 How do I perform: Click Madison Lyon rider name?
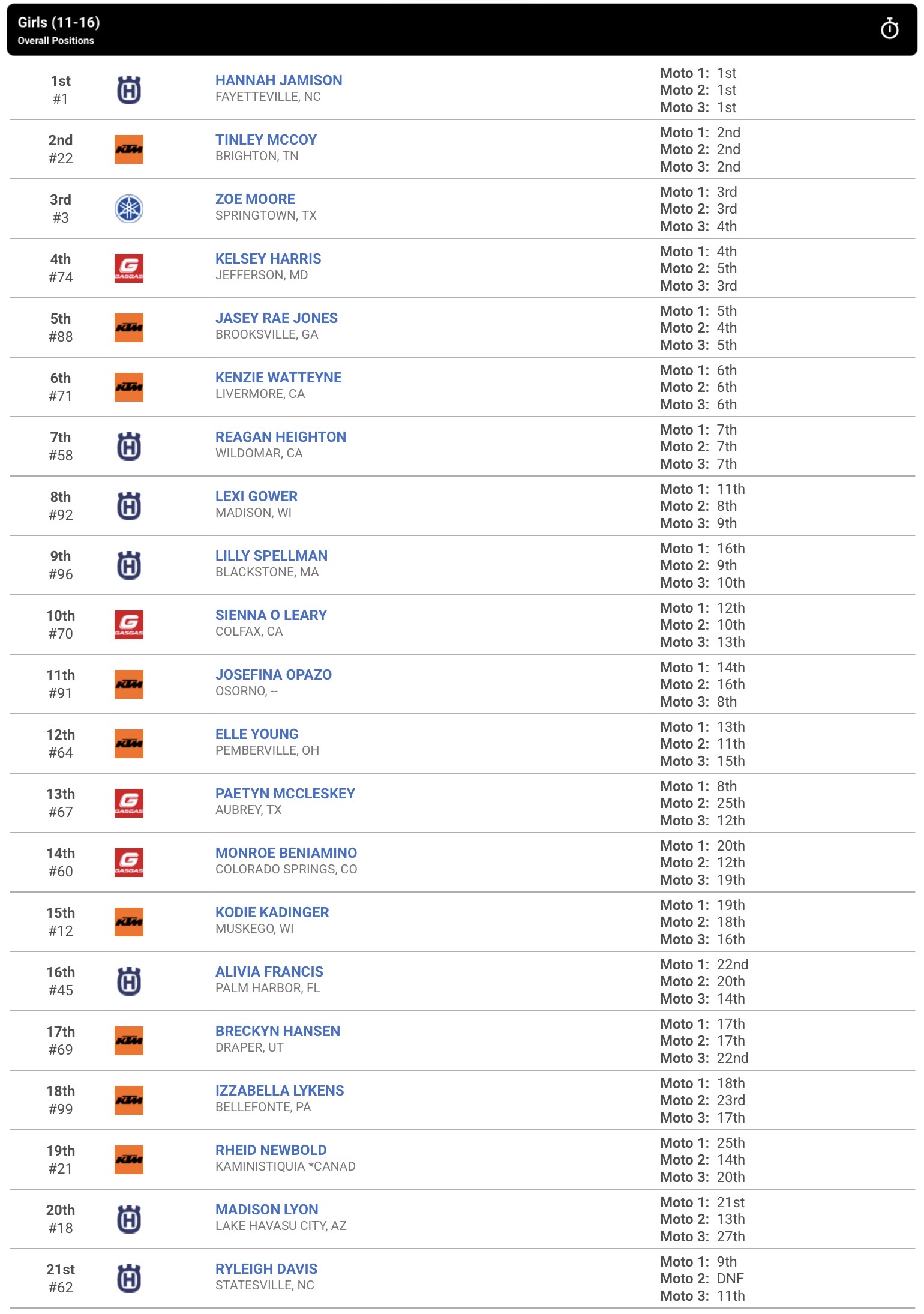267,1210
